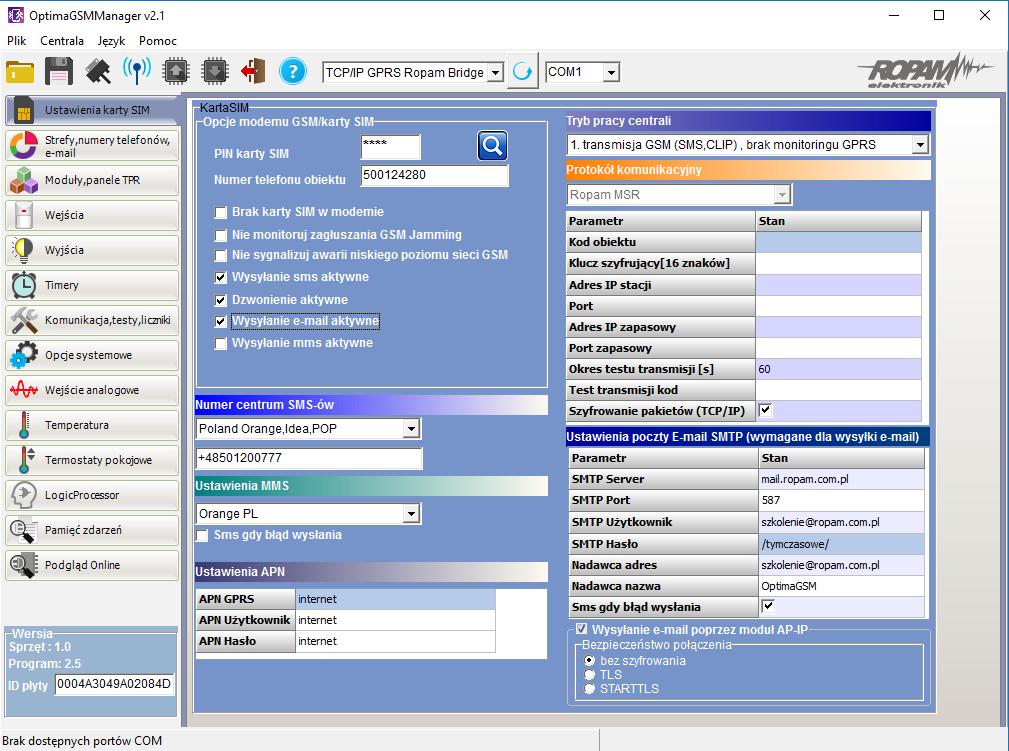Viewport: 1009px width, 751px height.
Task: Open the Ropam MSR protocol dropdown
Action: pos(782,194)
